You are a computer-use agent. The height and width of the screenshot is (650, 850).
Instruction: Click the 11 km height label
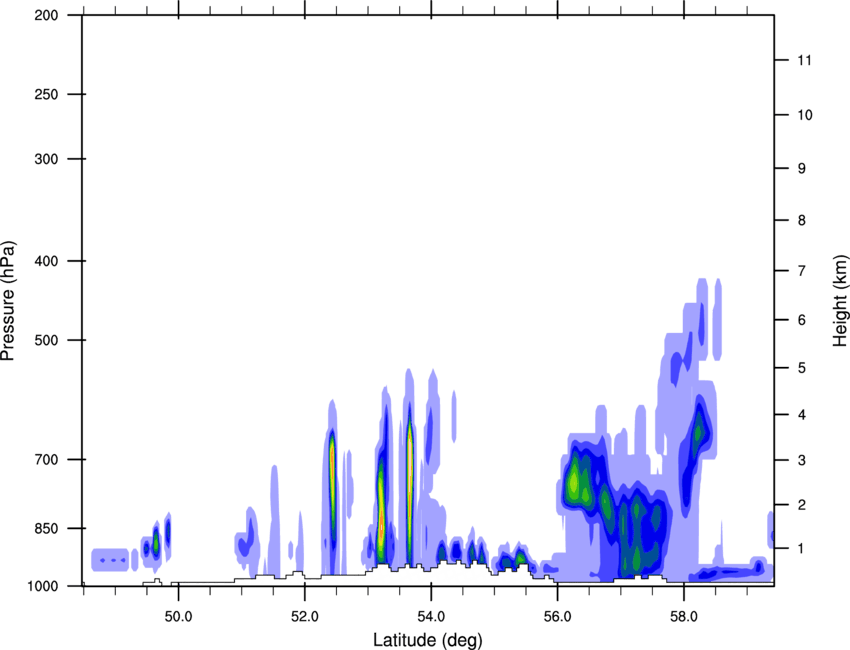pos(805,60)
